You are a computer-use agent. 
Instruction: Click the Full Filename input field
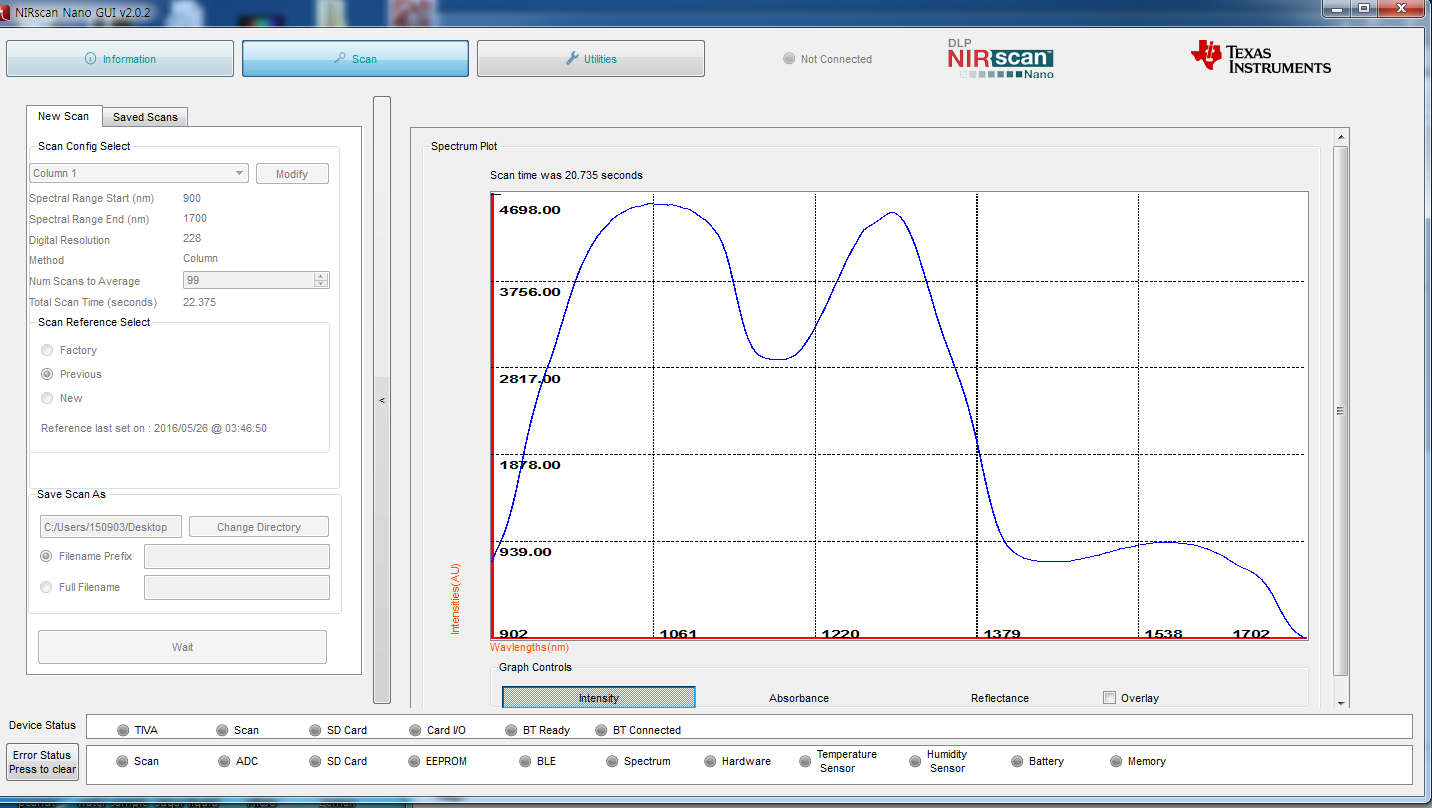tap(237, 587)
